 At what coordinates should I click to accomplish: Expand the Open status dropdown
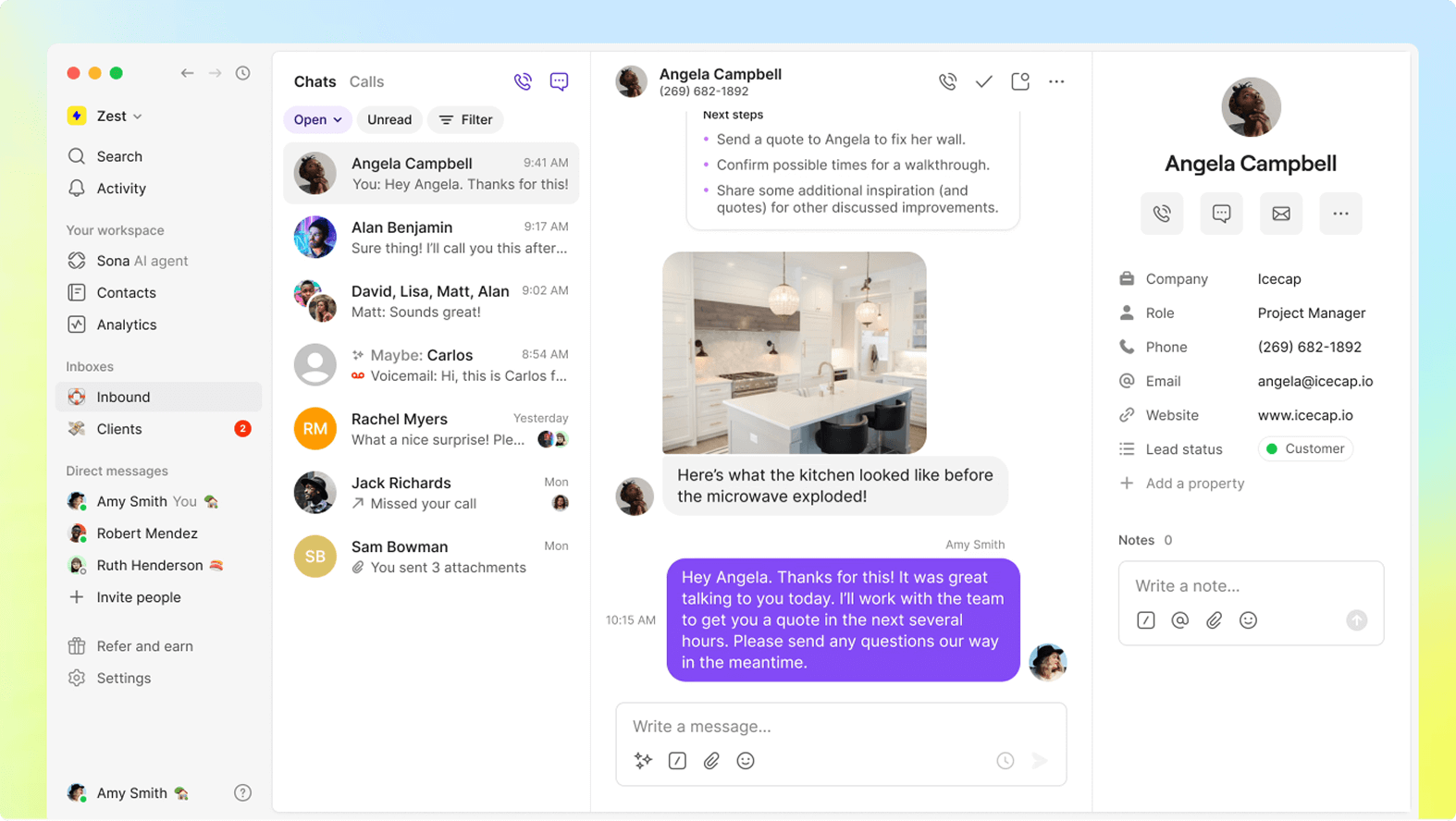317,119
